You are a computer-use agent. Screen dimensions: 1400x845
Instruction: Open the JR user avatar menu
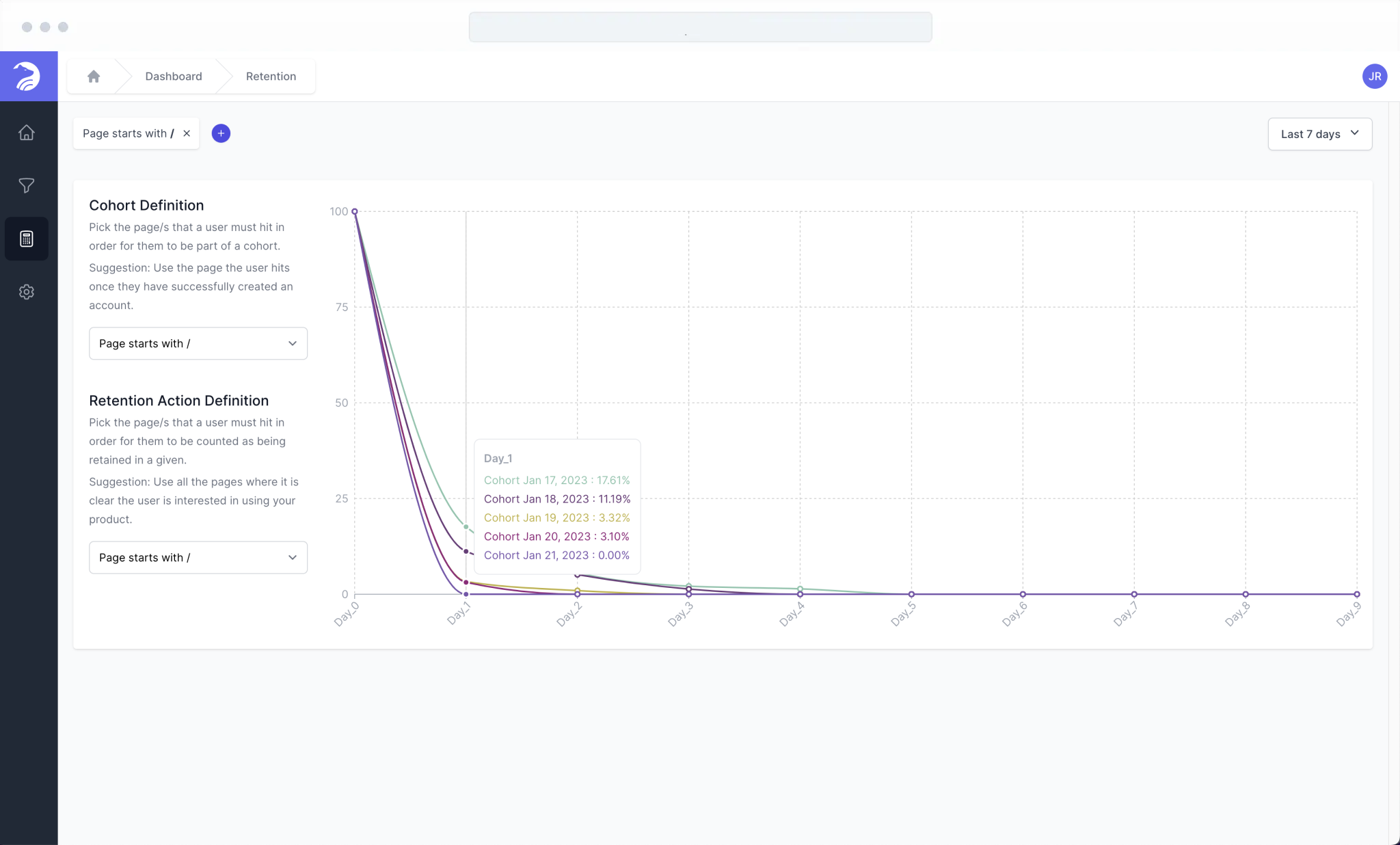[1374, 77]
